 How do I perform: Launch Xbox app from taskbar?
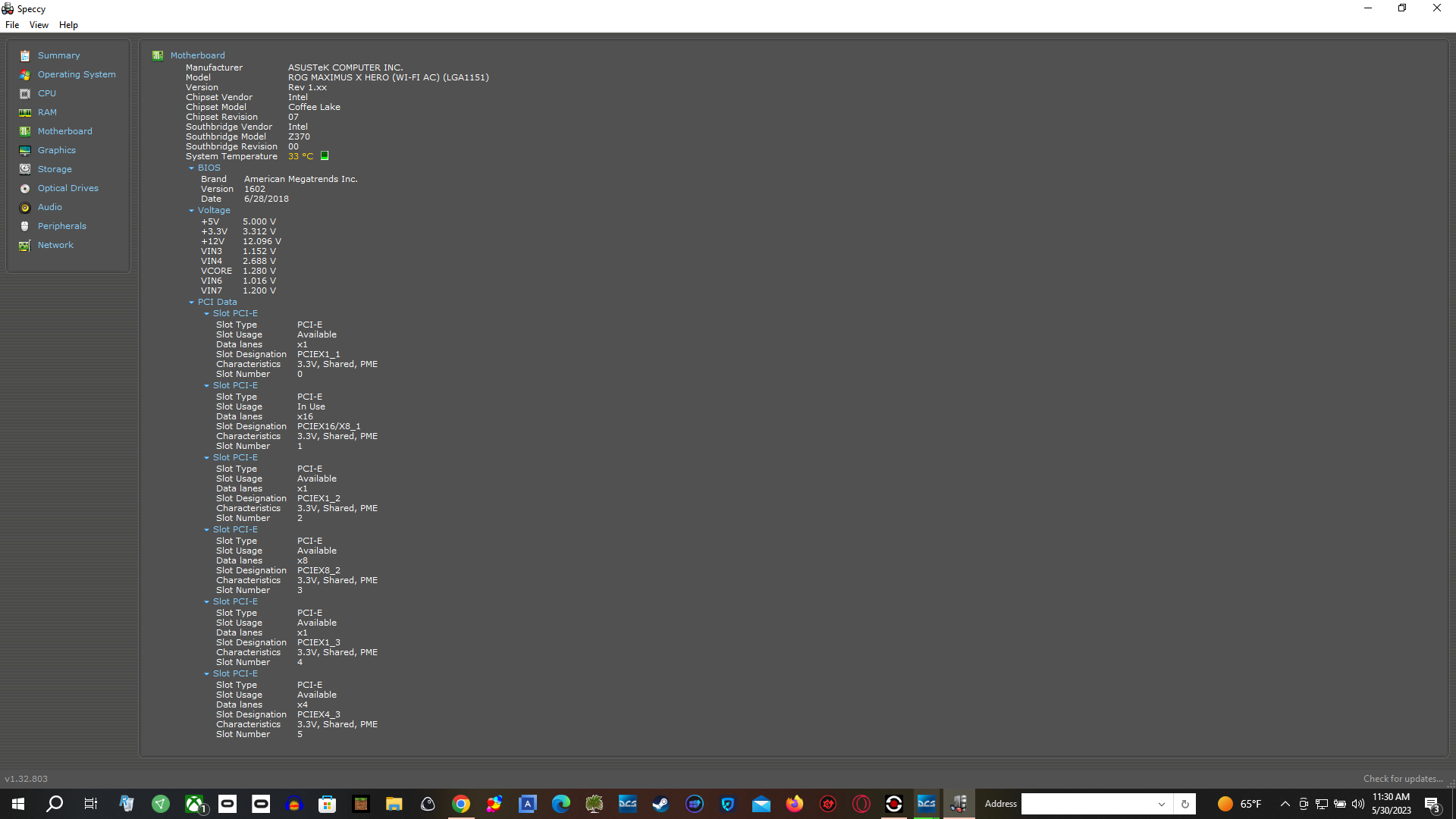[x=195, y=804]
